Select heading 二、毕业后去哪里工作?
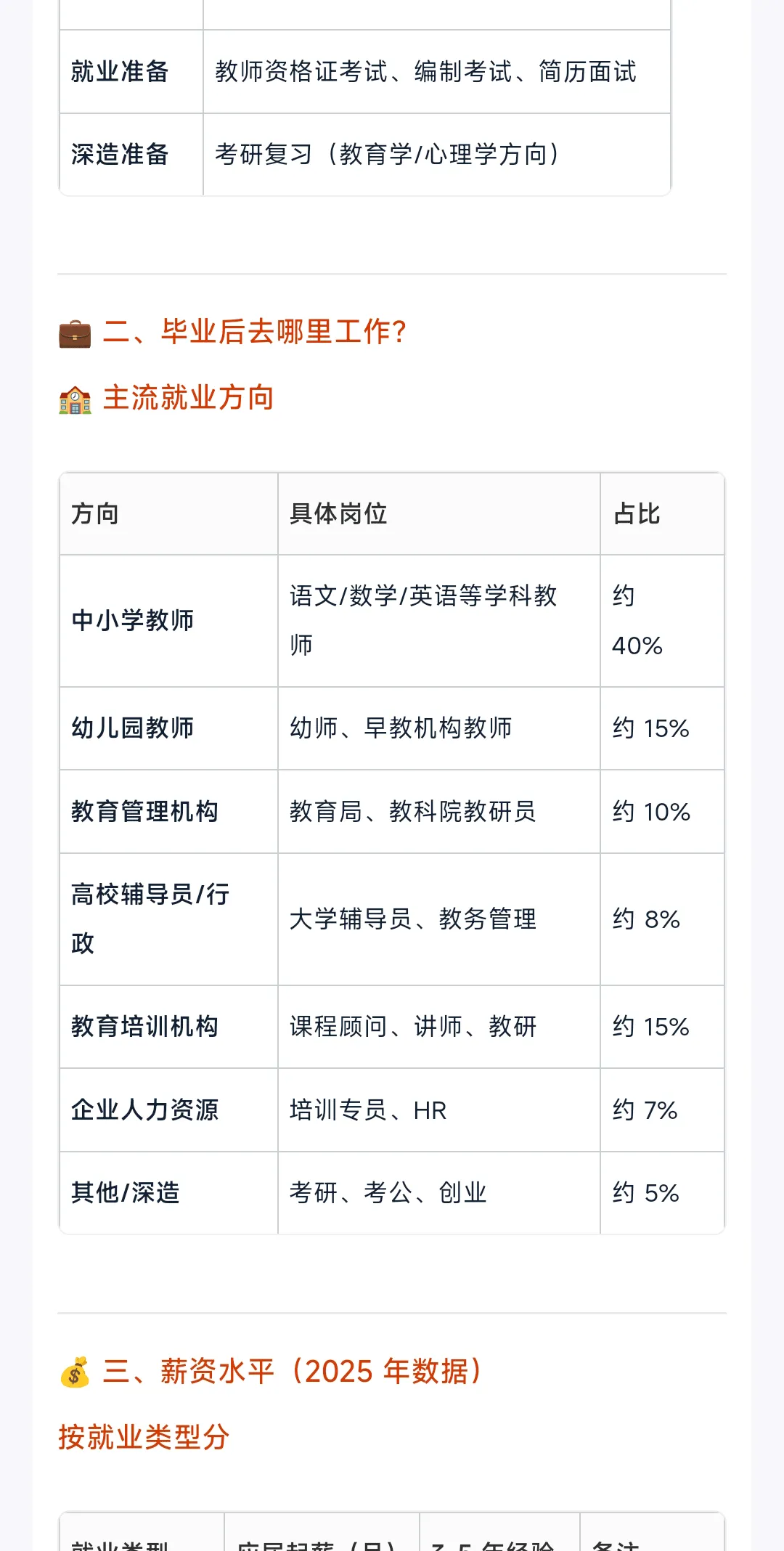Viewport: 784px width, 1551px height. click(x=255, y=332)
